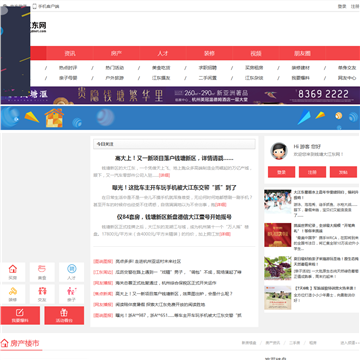The image size is (360, 360).
Task: Click the 进入频道 link at right
Action: coord(350,343)
